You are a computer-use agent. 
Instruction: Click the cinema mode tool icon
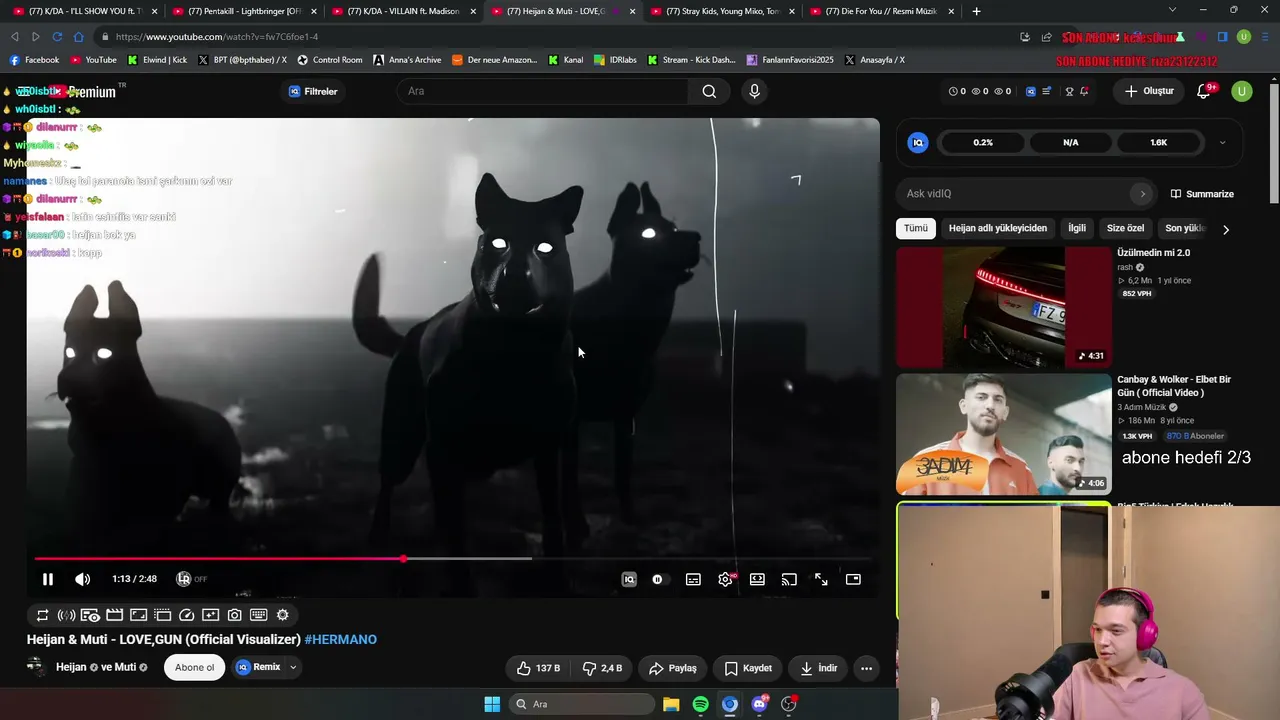click(90, 615)
